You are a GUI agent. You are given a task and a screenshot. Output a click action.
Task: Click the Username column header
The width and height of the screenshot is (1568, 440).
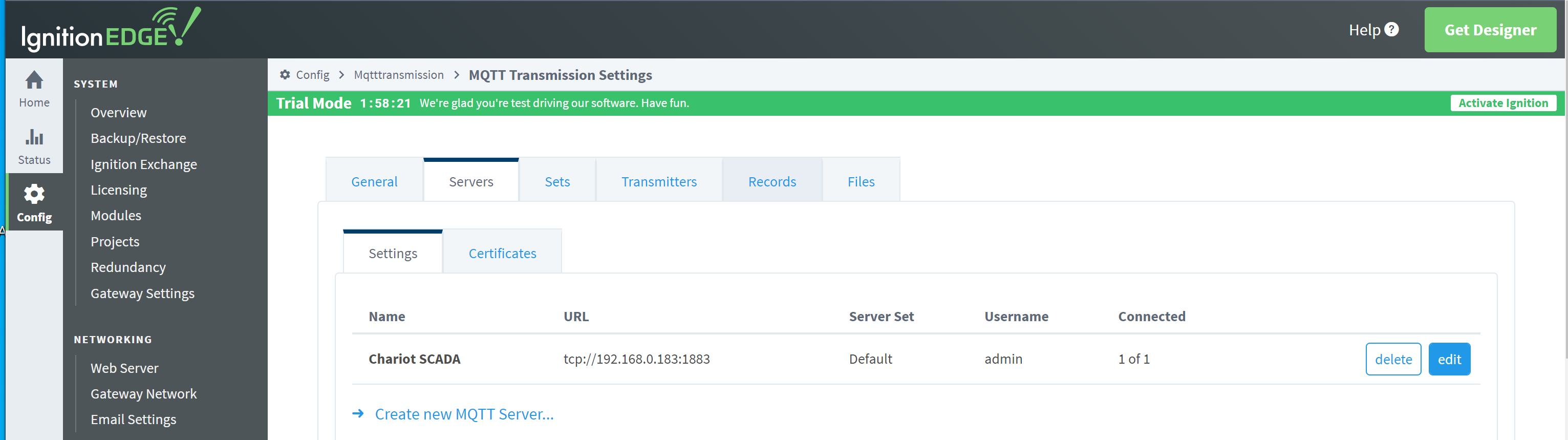(x=1016, y=316)
